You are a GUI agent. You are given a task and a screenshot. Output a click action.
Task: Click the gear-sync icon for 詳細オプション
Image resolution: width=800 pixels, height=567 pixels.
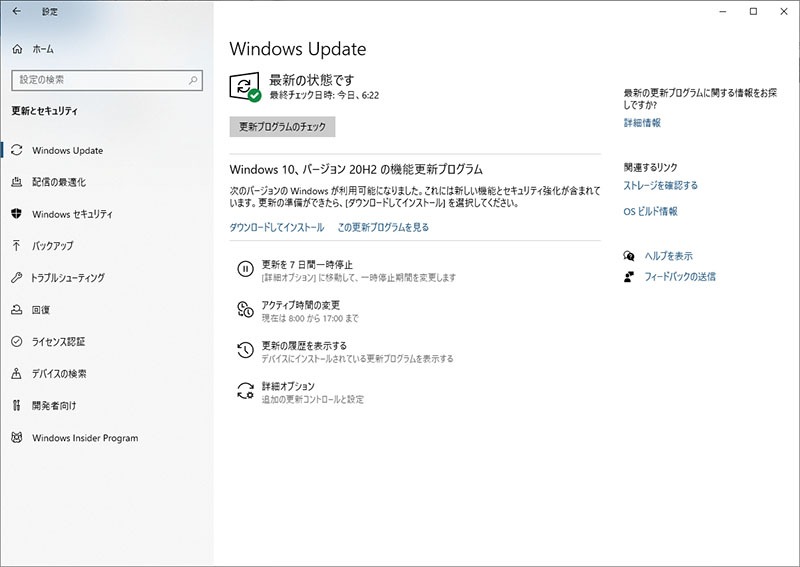[x=245, y=390]
